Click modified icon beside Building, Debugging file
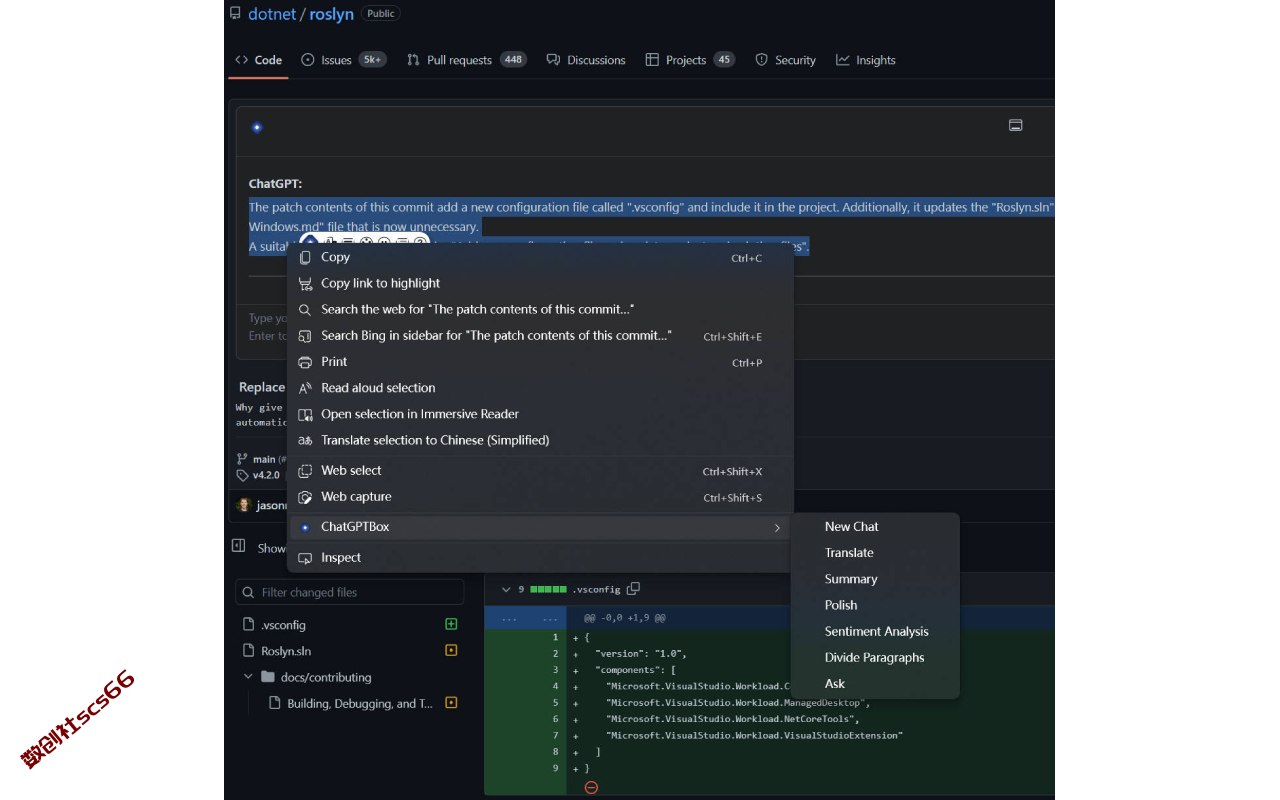Image resolution: width=1280 pixels, height=800 pixels. click(x=451, y=703)
